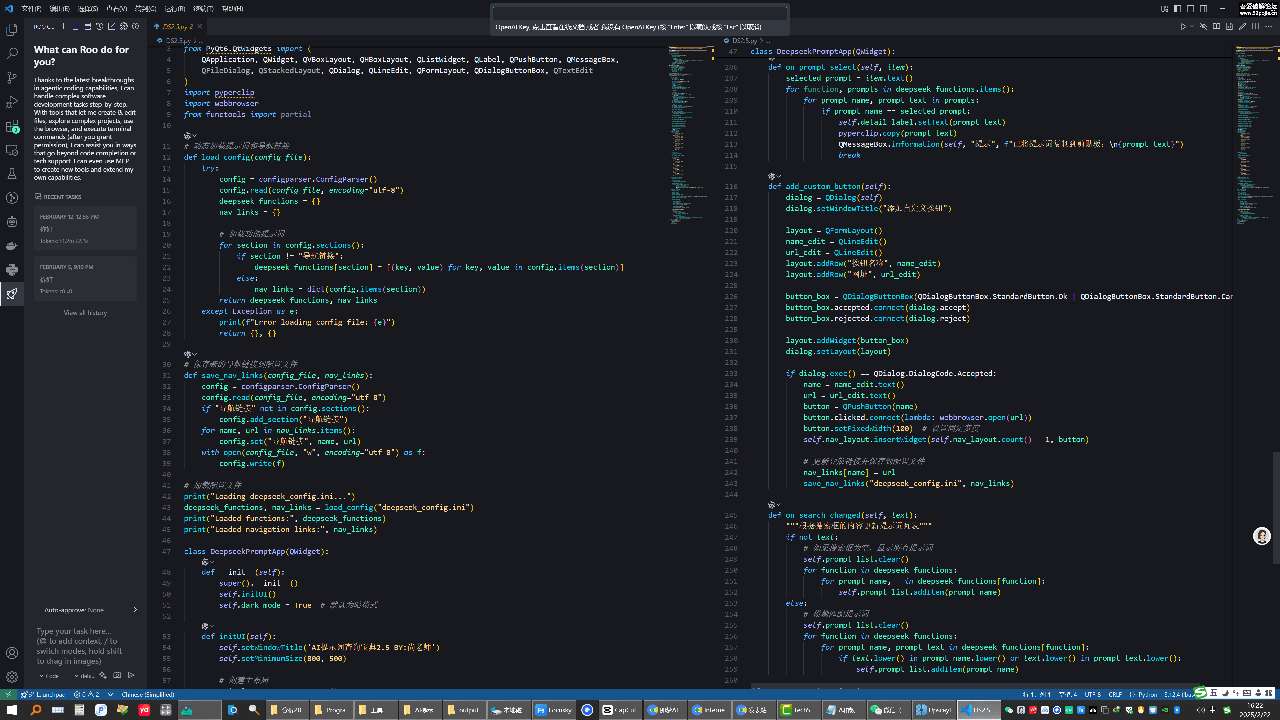Screen dimensions: 1280x720
Task: Open the Windows Start menu
Action: click(x=11, y=710)
